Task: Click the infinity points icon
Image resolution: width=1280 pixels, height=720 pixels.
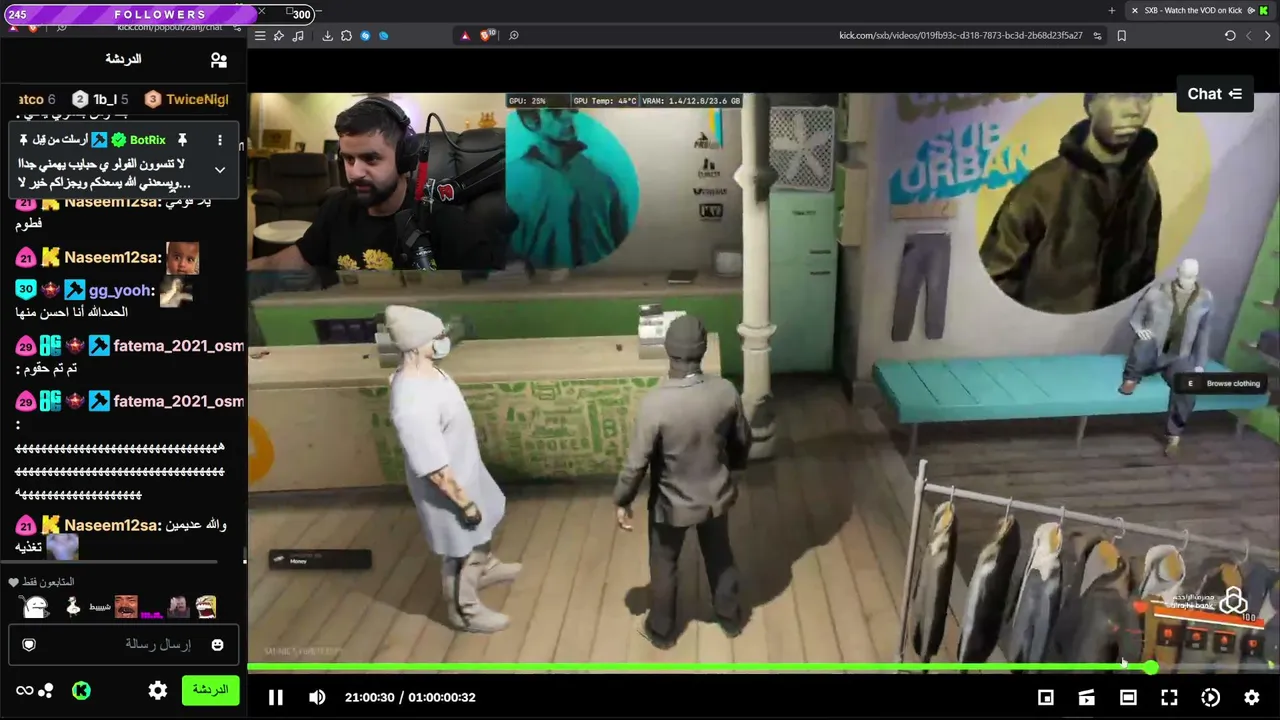Action: coord(24,690)
